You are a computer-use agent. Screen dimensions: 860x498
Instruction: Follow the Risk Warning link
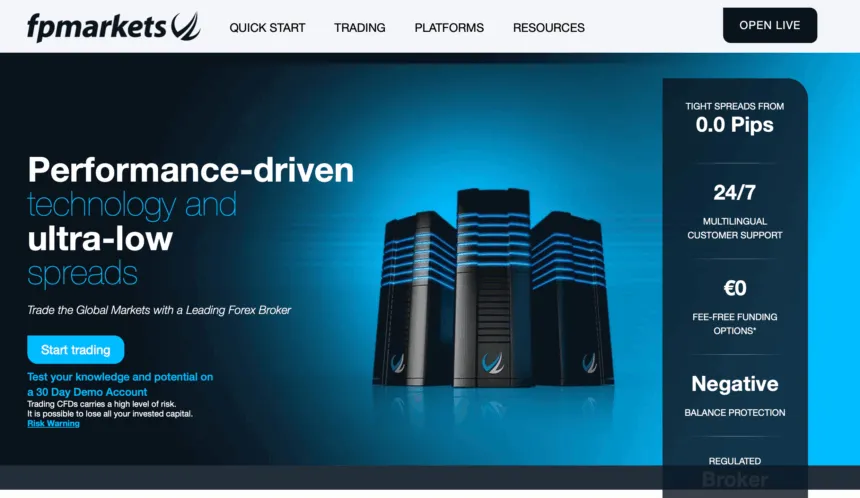[x=53, y=423]
